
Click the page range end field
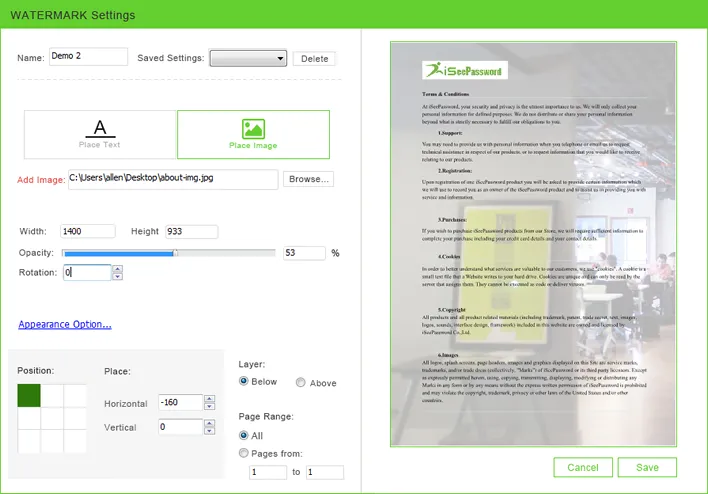(x=325, y=472)
